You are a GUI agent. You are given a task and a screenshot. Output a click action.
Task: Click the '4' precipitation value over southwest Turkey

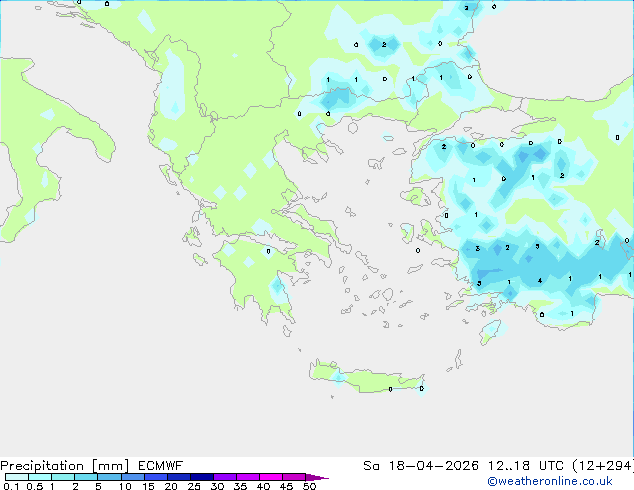pyautogui.click(x=540, y=281)
